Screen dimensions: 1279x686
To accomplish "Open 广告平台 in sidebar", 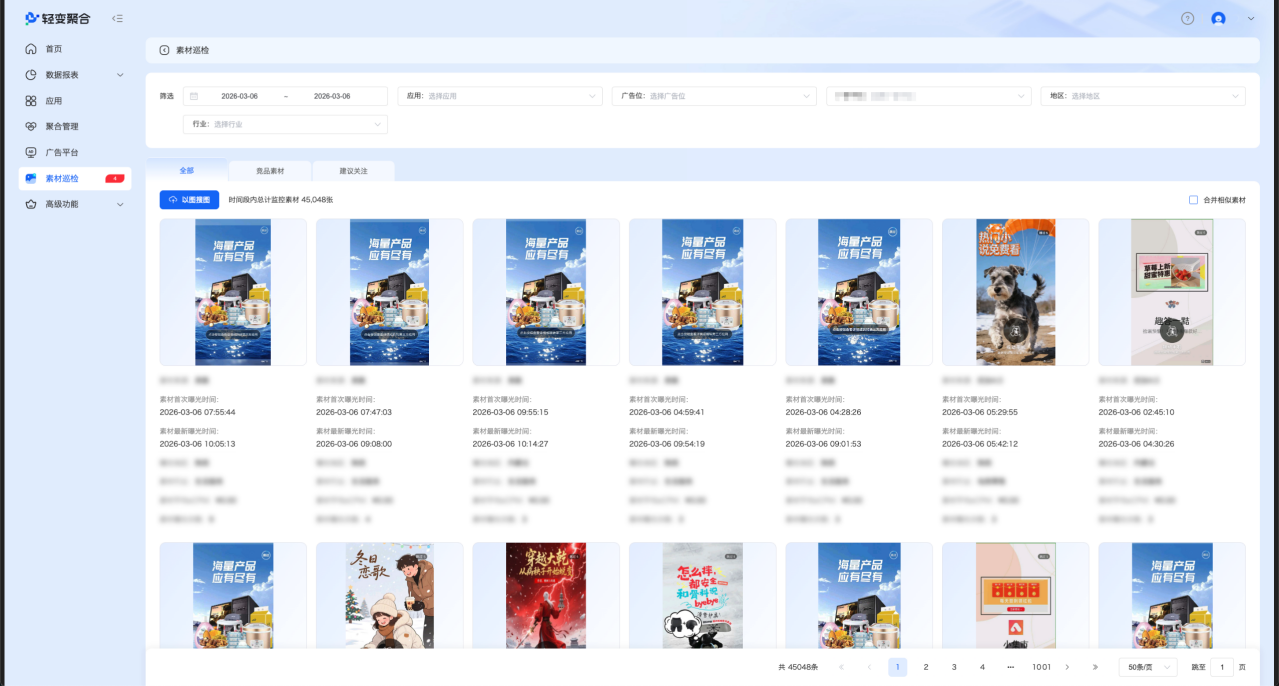I will [x=61, y=153].
